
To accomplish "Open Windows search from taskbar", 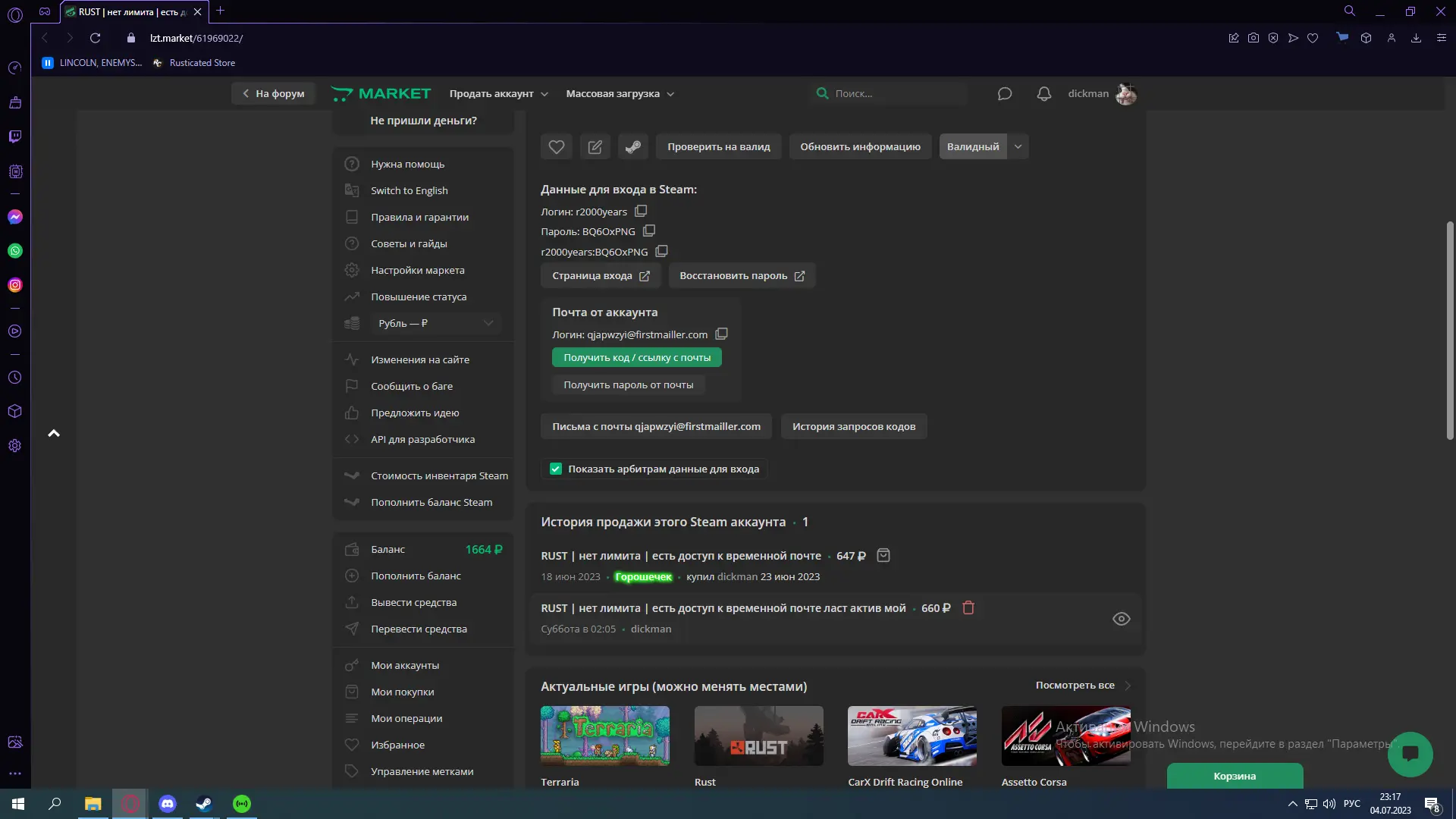I will [x=55, y=804].
